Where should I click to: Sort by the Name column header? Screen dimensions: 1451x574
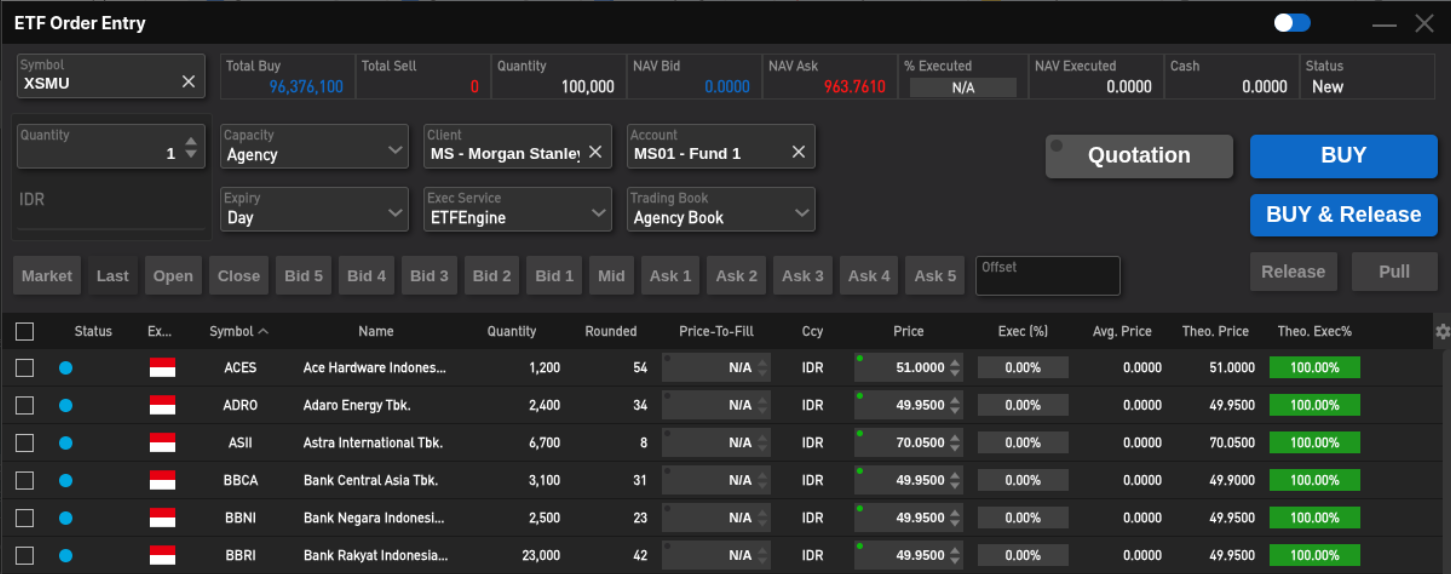pos(376,331)
